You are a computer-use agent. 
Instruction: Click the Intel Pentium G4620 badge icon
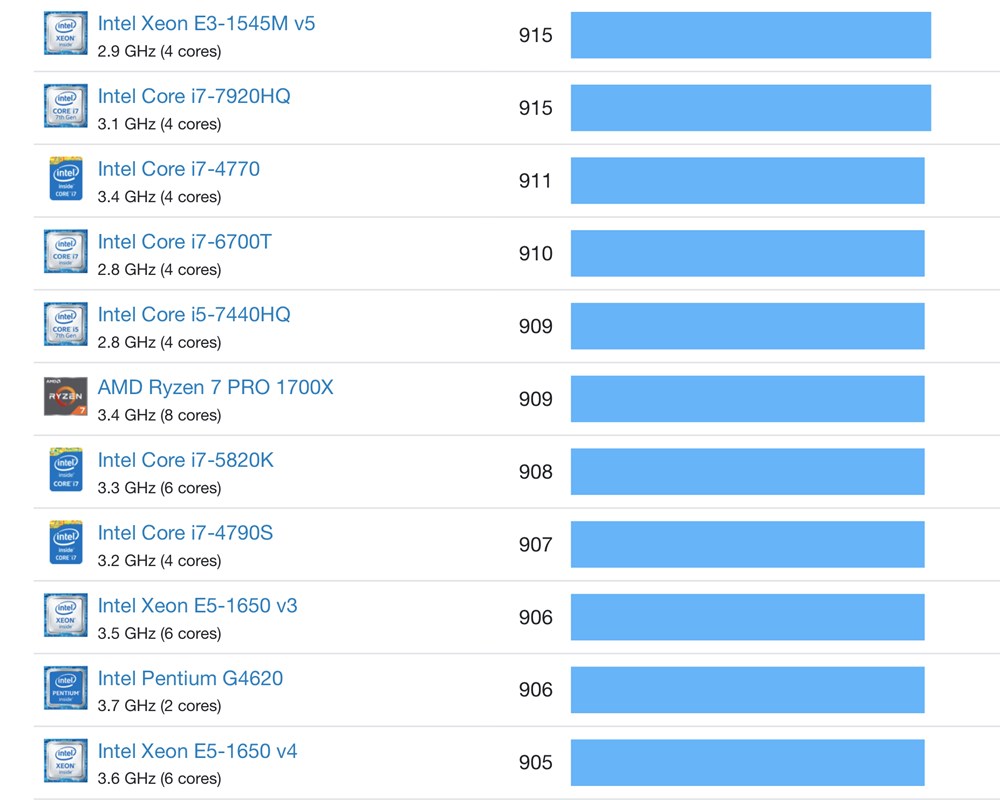pyautogui.click(x=65, y=688)
